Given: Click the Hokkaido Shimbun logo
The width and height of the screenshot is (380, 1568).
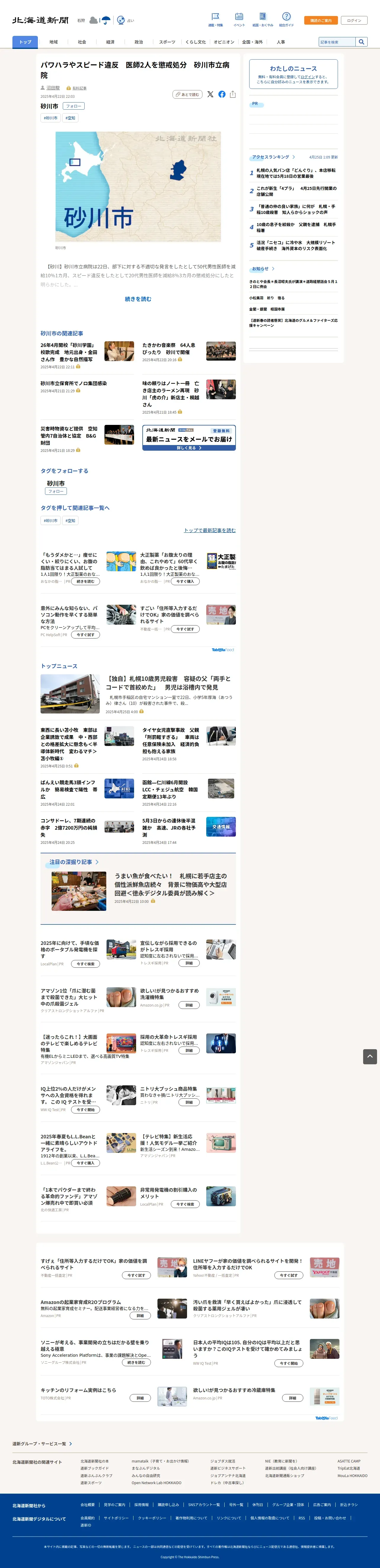Looking at the screenshot, I should coord(41,20).
